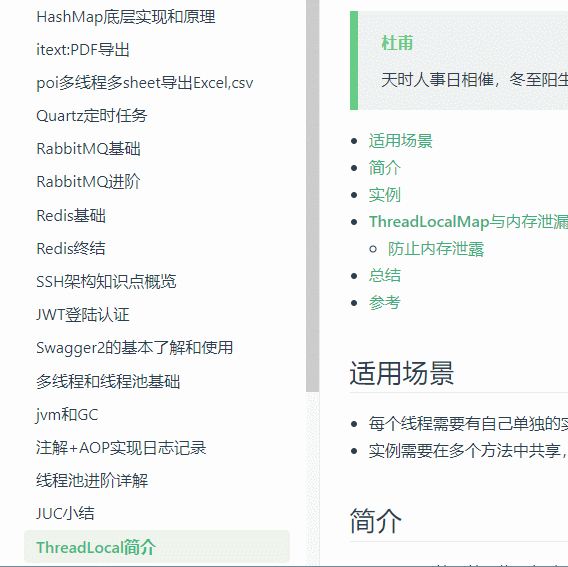Open 多线程和线程池基础 sidebar link

click(x=108, y=382)
